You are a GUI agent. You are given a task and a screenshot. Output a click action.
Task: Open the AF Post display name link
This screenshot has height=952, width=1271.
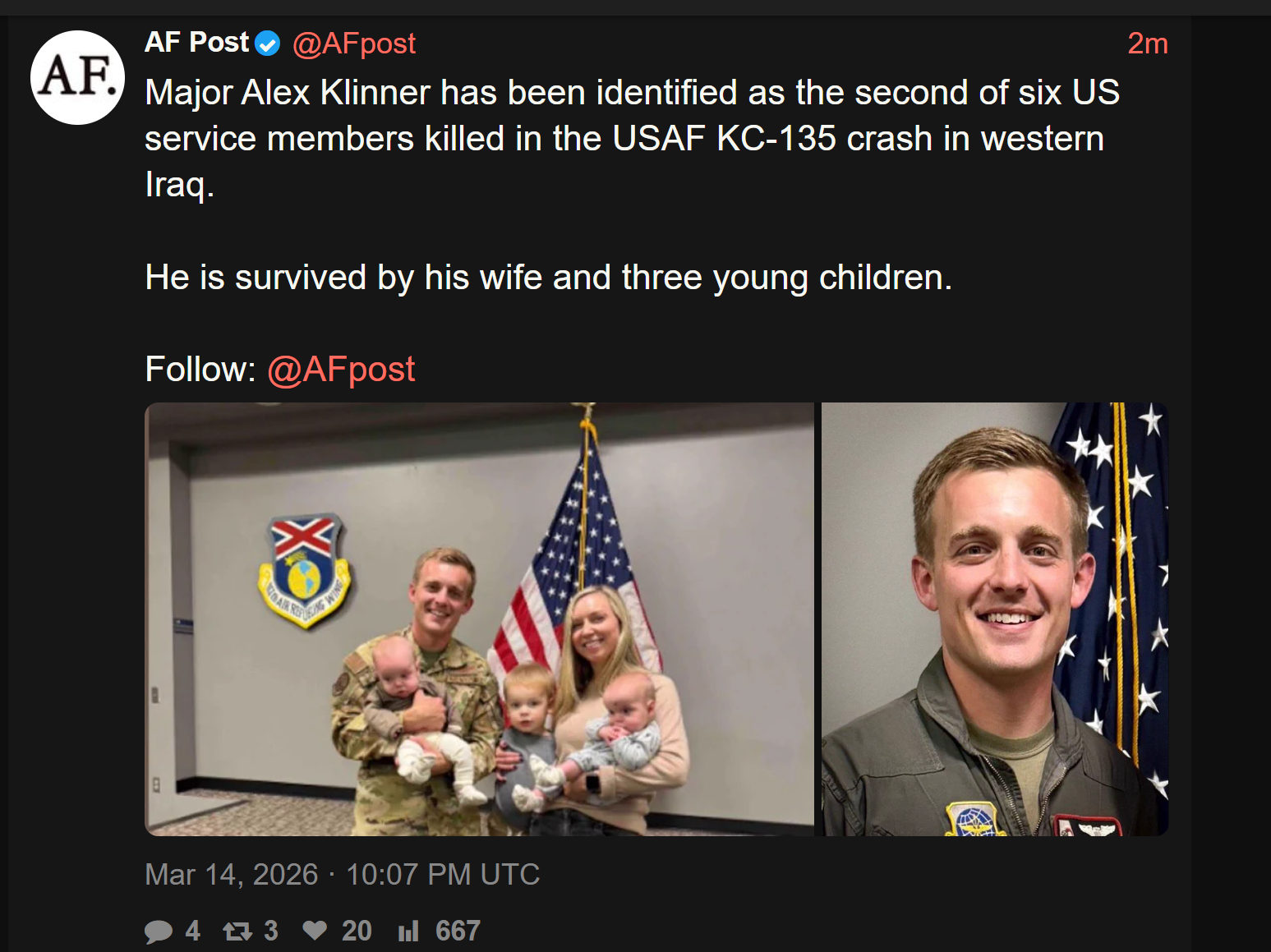[x=197, y=43]
